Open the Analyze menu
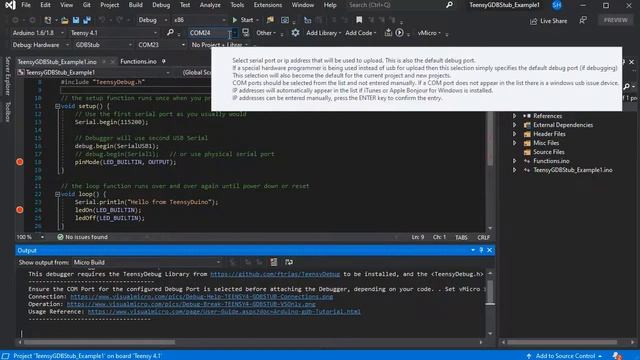The image size is (640, 360). [210, 5]
